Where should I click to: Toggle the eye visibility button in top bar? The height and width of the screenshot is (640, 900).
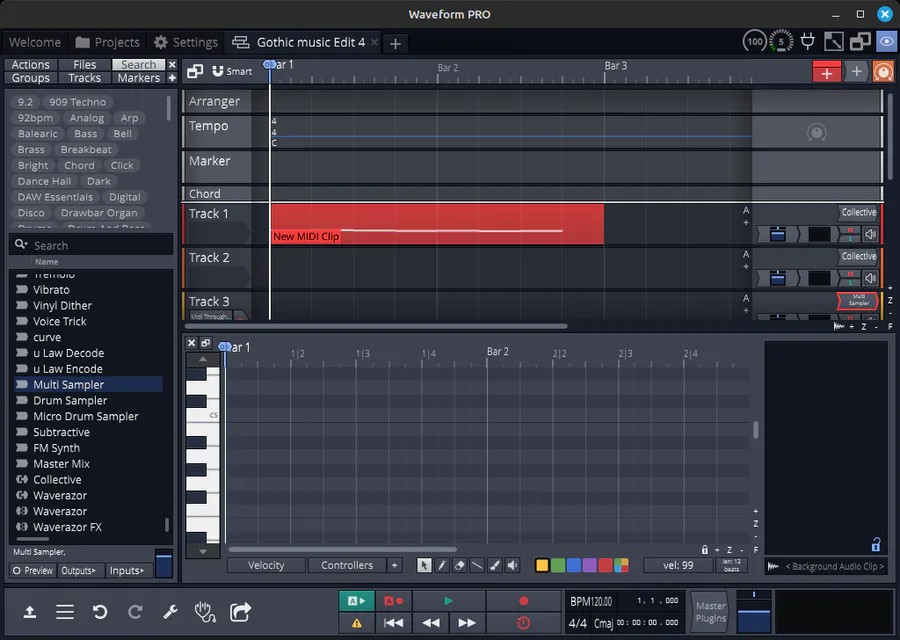pyautogui.click(x=886, y=41)
